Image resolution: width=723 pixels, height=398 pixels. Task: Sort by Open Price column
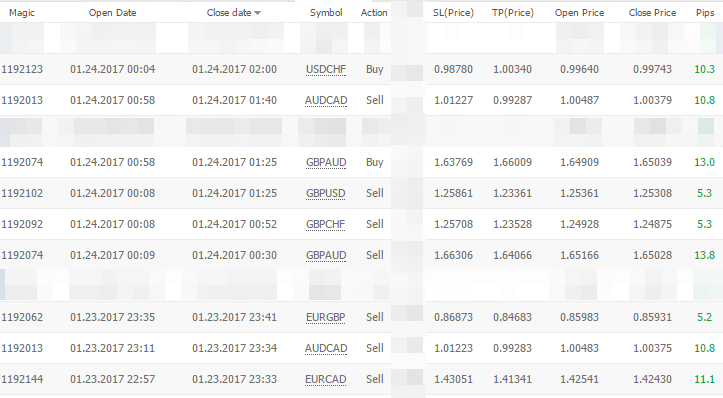click(579, 13)
